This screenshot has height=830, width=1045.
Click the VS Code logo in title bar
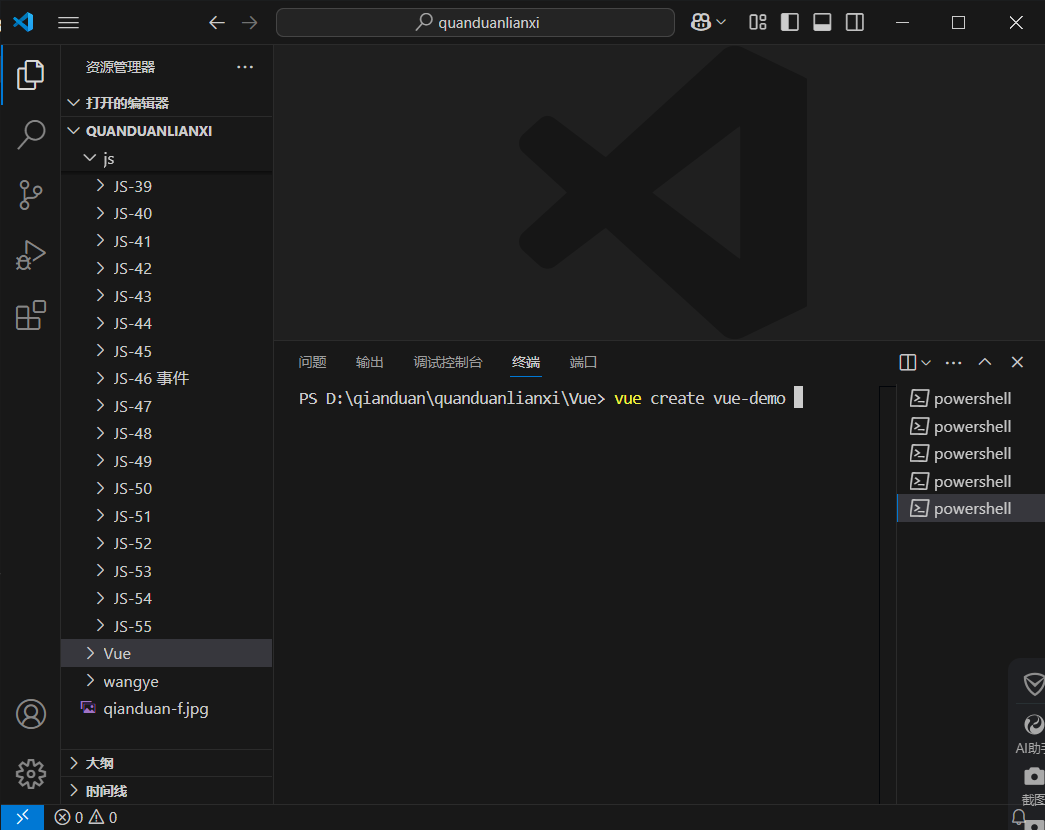coord(23,22)
